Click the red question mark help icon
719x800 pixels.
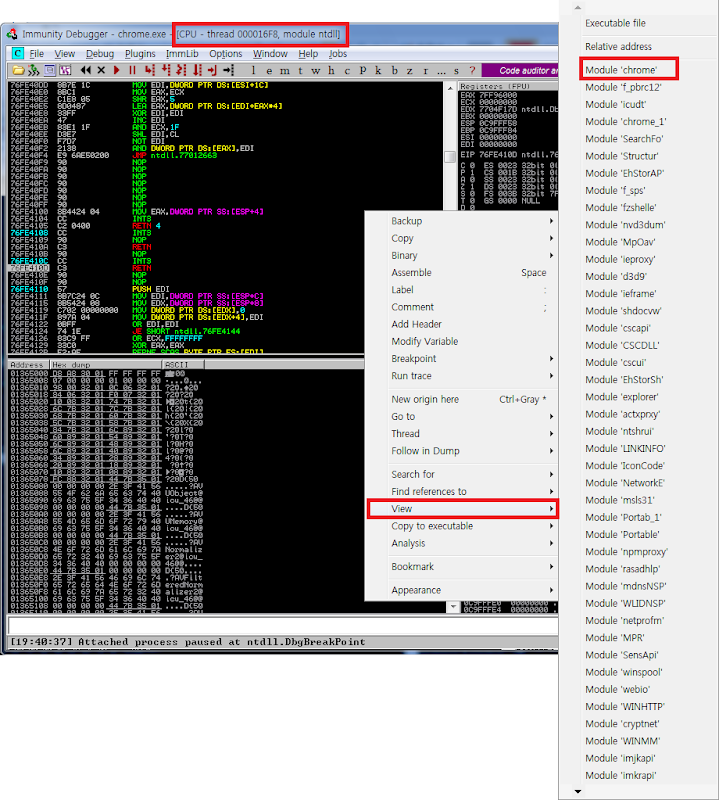click(x=473, y=70)
